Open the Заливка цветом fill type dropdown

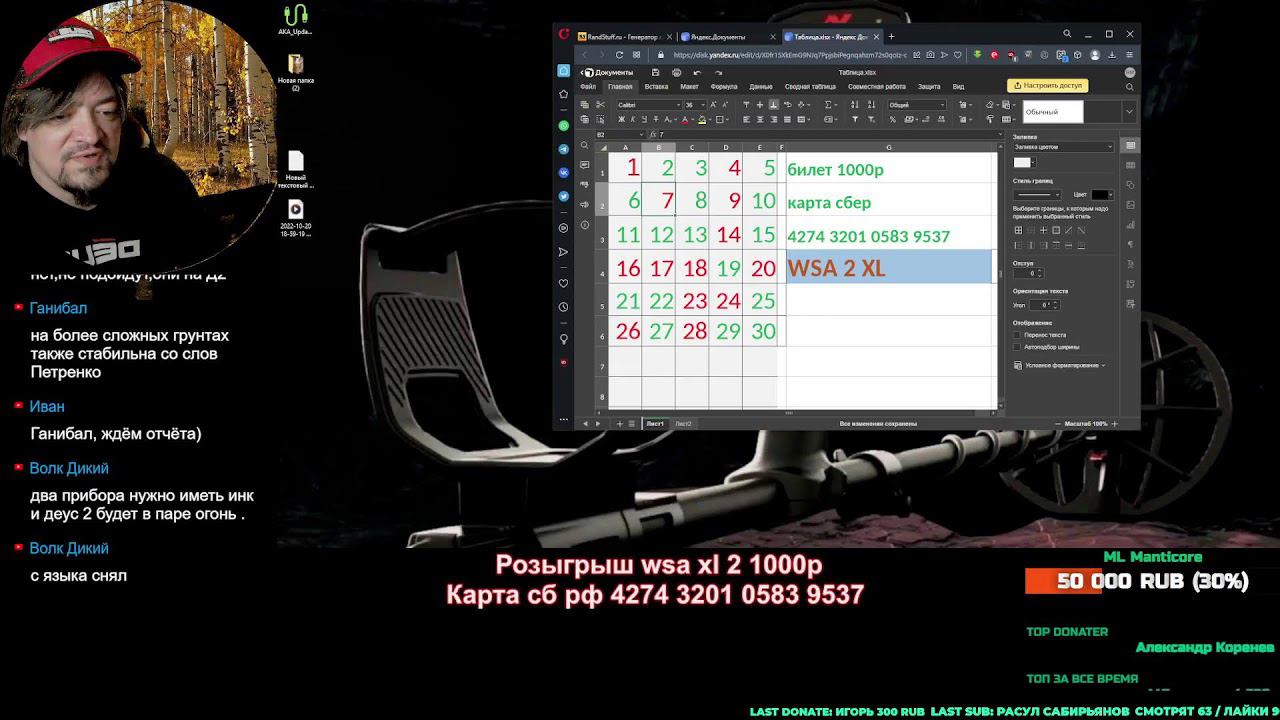pos(1063,147)
